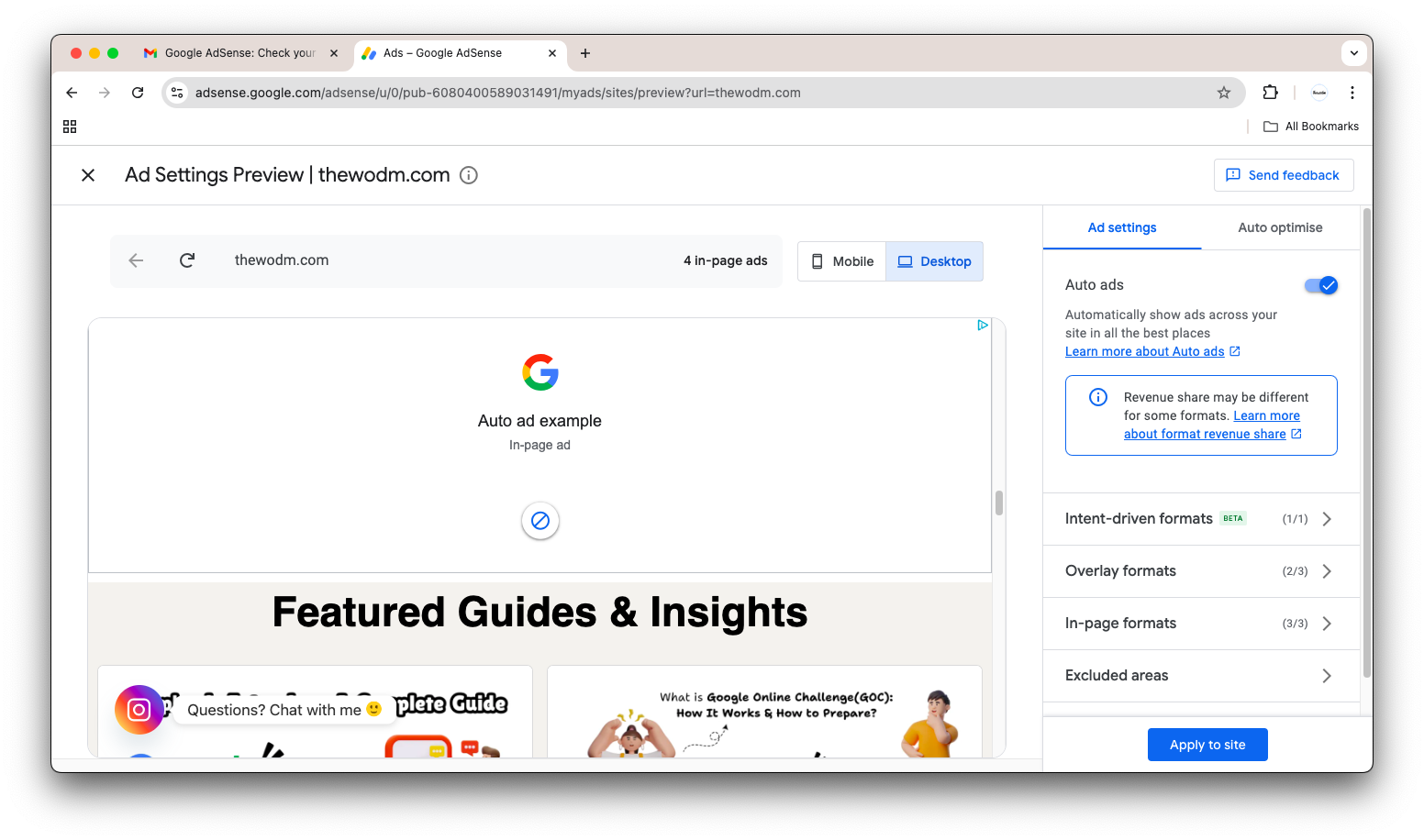Click the 4 in-page ads label
Image resolution: width=1424 pixels, height=840 pixels.
click(x=726, y=260)
